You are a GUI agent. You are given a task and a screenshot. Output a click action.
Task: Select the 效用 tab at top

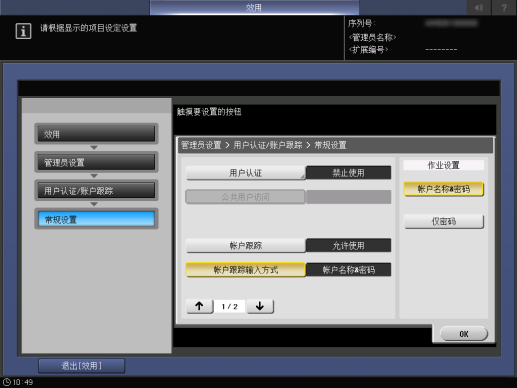[254, 7]
